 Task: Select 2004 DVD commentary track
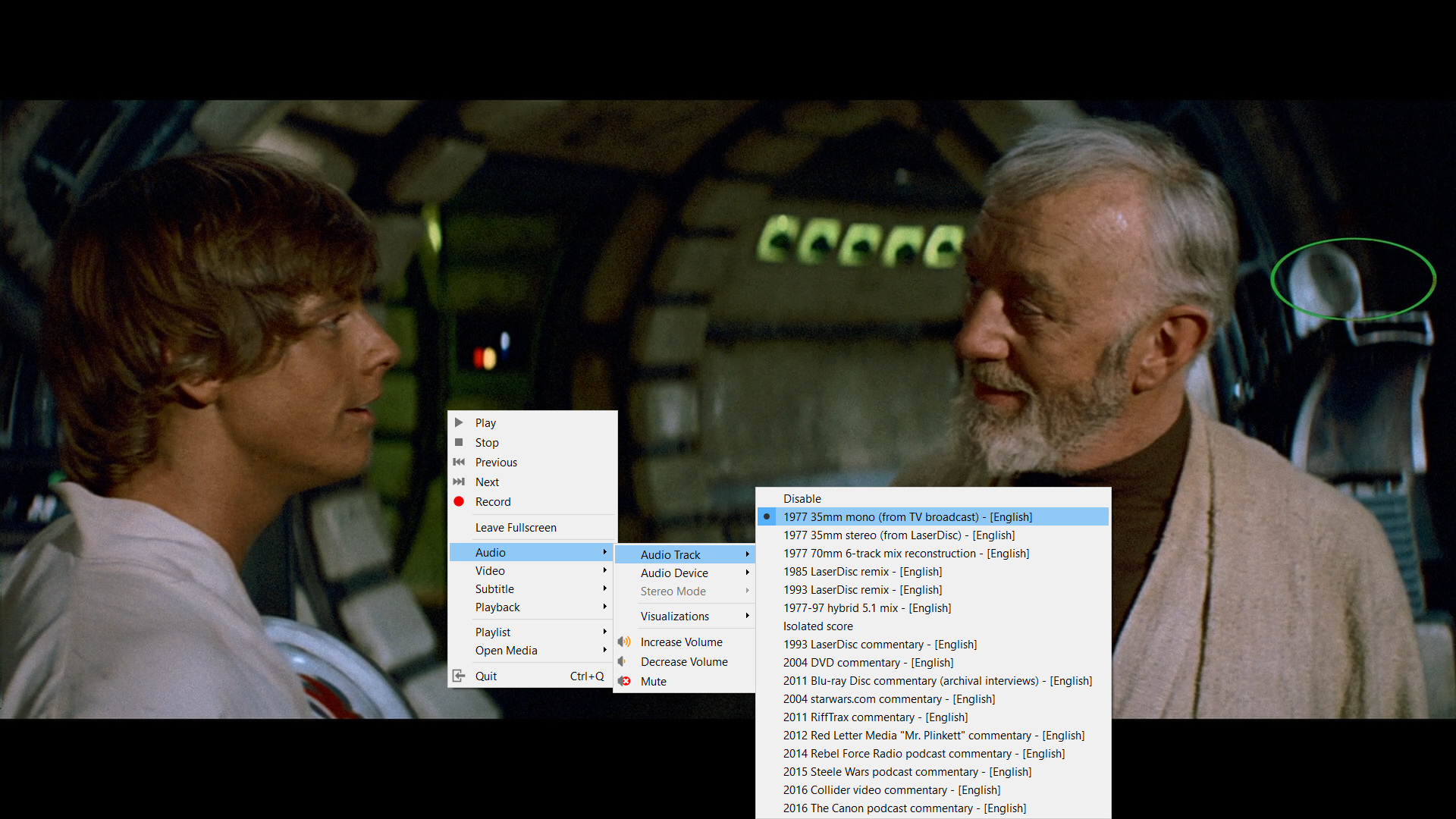click(x=933, y=662)
